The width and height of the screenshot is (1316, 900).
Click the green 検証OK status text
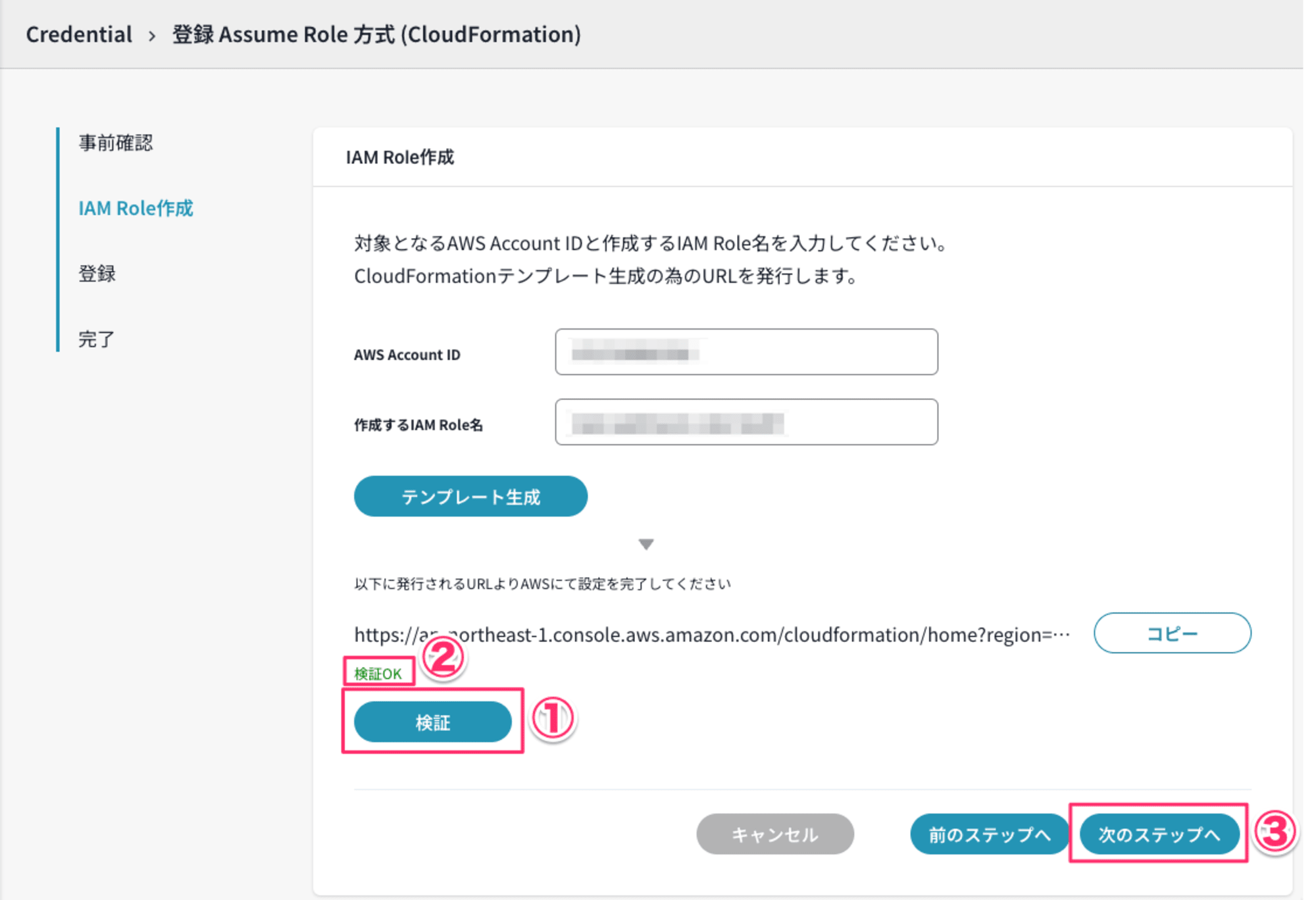coord(378,674)
